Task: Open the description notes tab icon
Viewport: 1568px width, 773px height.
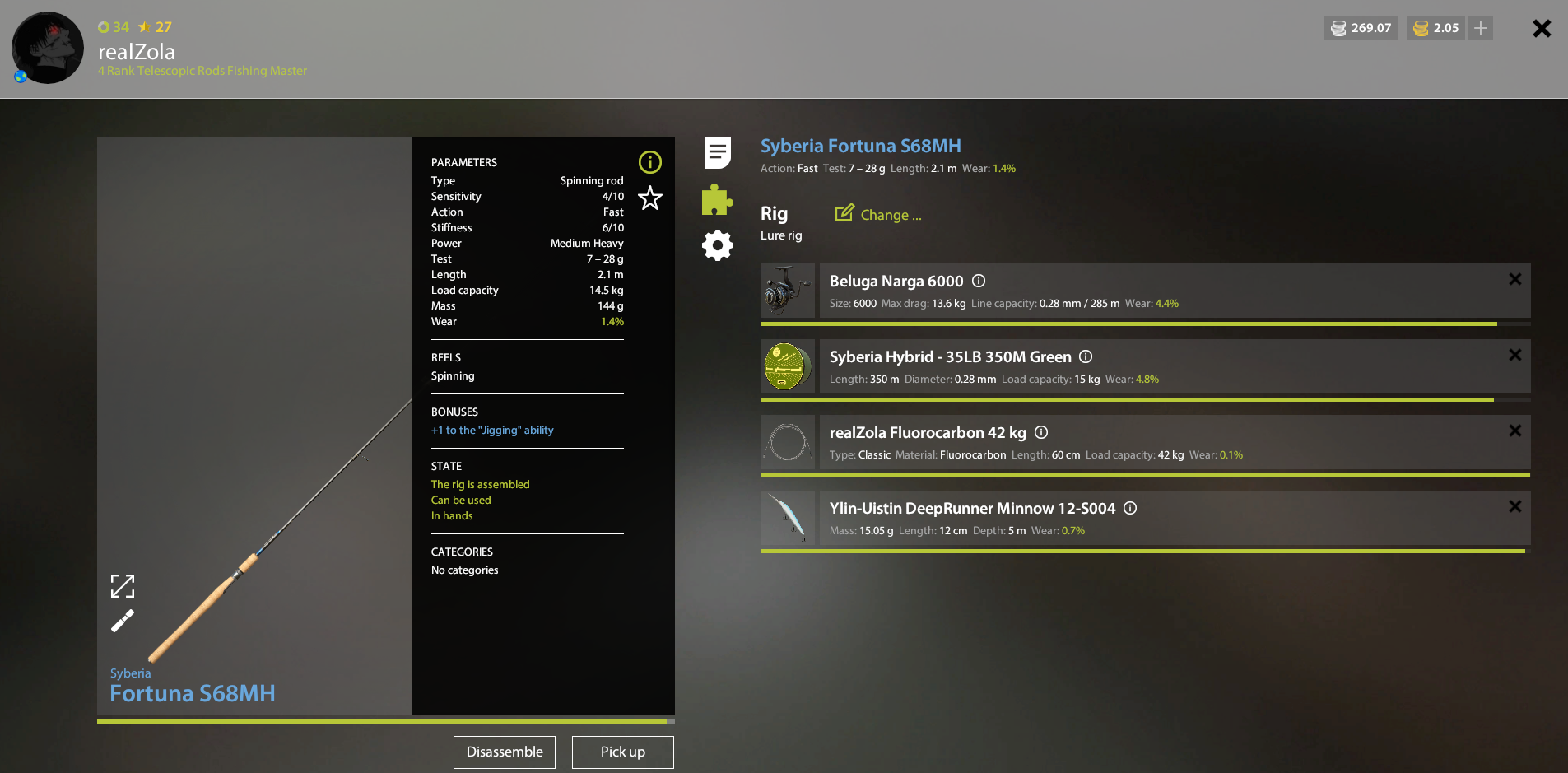Action: pyautogui.click(x=717, y=153)
